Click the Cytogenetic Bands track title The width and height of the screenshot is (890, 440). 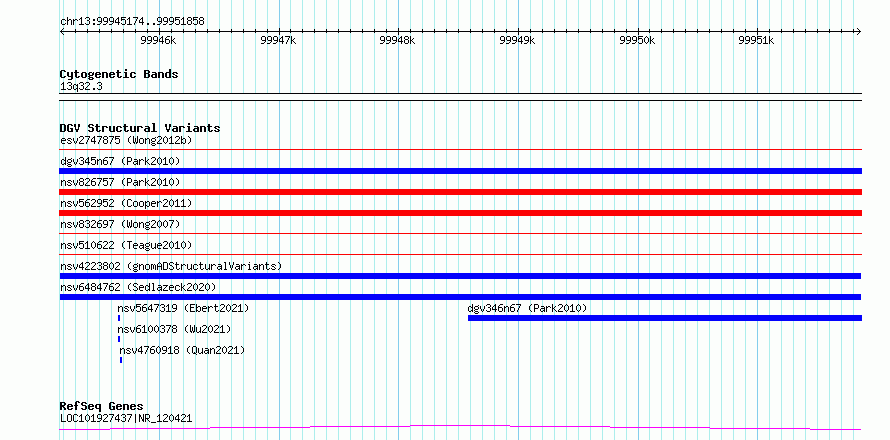(119, 74)
